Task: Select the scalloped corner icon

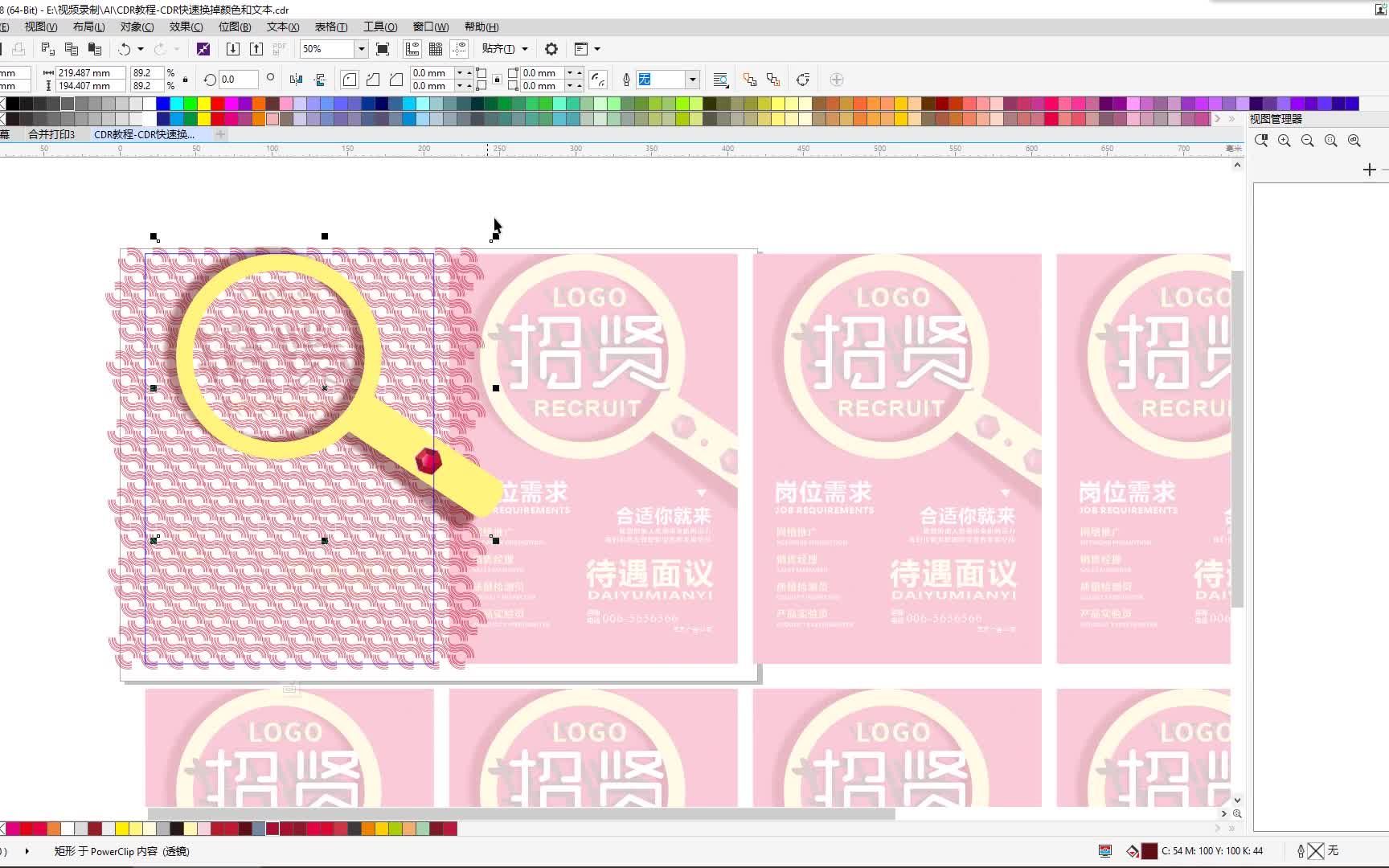Action: tap(373, 80)
